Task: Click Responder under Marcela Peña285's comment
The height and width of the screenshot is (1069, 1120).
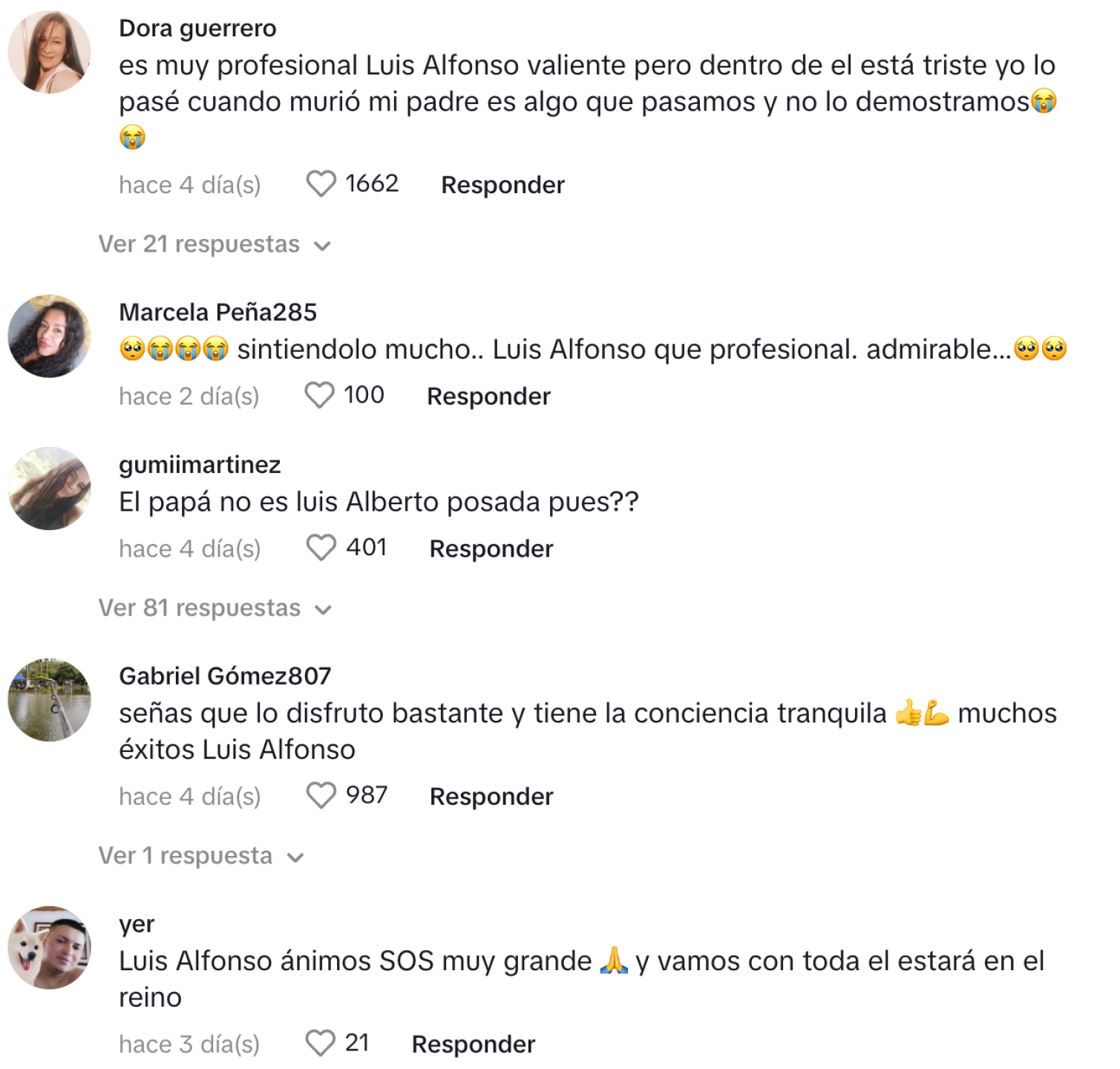Action: click(488, 396)
